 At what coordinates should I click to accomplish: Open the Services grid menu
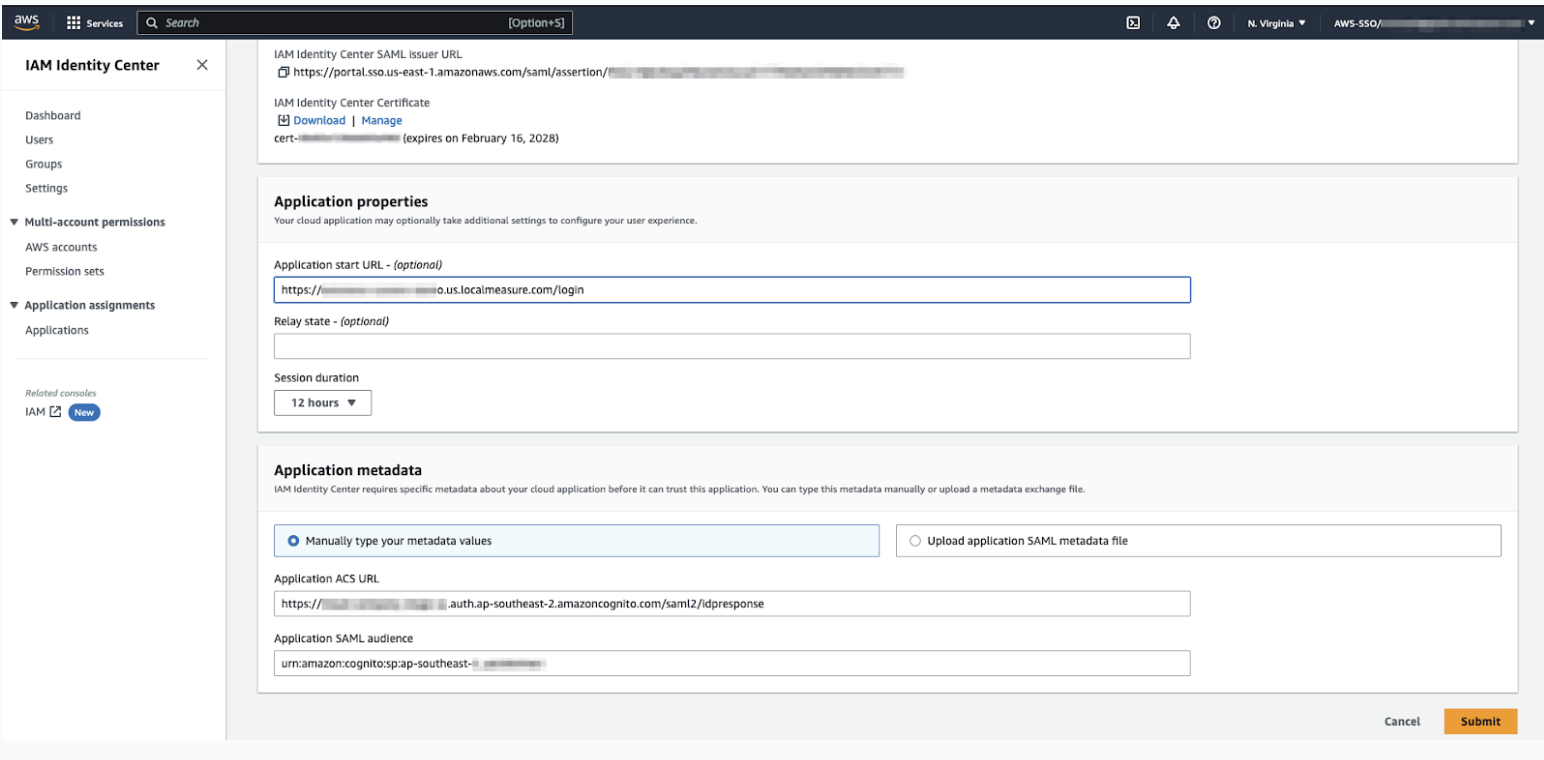(x=94, y=23)
